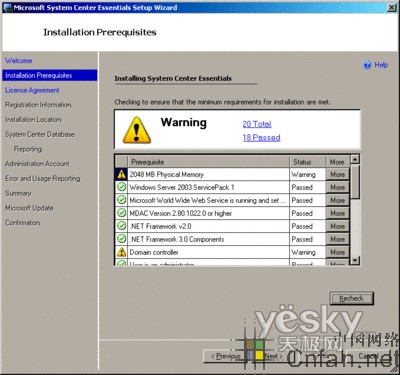Screen dimensions: 400x375
Task: Click the More column header
Action: click(x=337, y=162)
